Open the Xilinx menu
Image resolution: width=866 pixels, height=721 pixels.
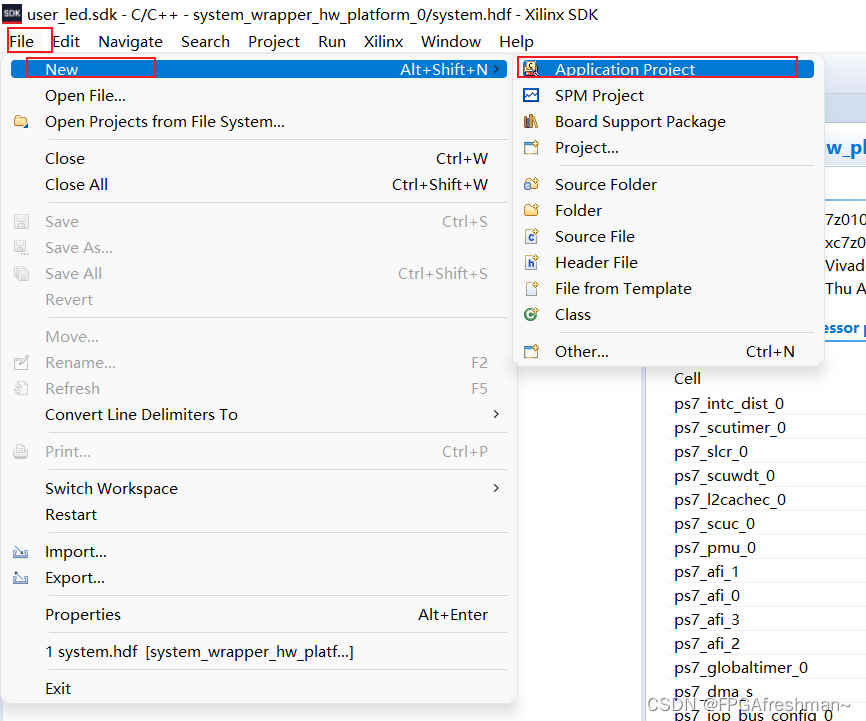(x=383, y=41)
